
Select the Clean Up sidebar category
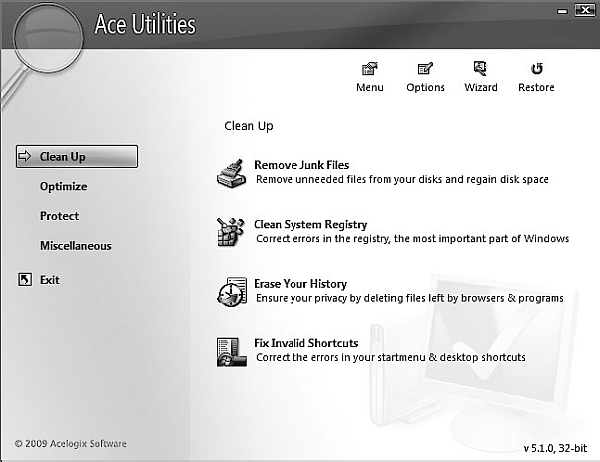coord(77,157)
